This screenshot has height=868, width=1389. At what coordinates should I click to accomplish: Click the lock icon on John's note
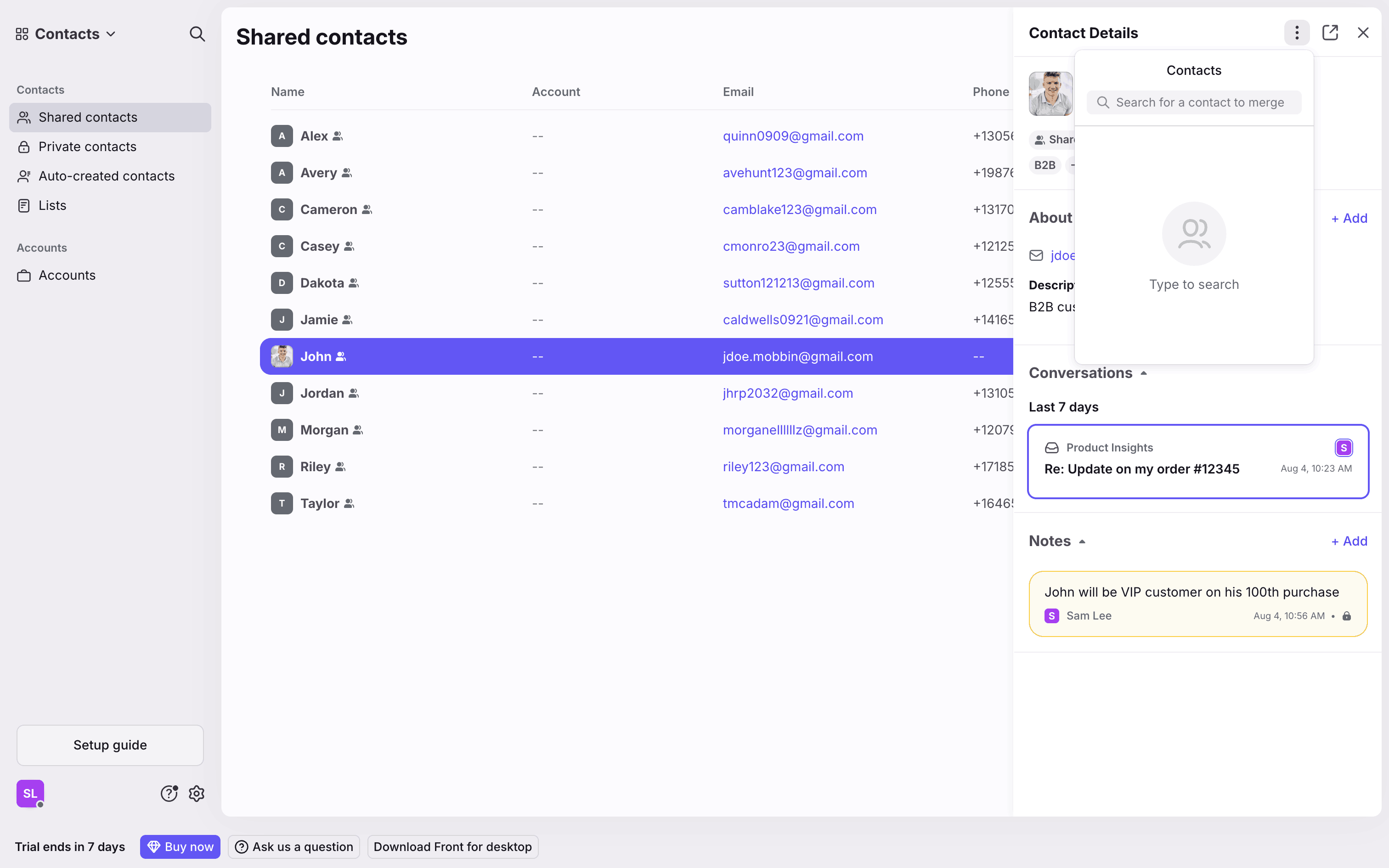pos(1347,616)
